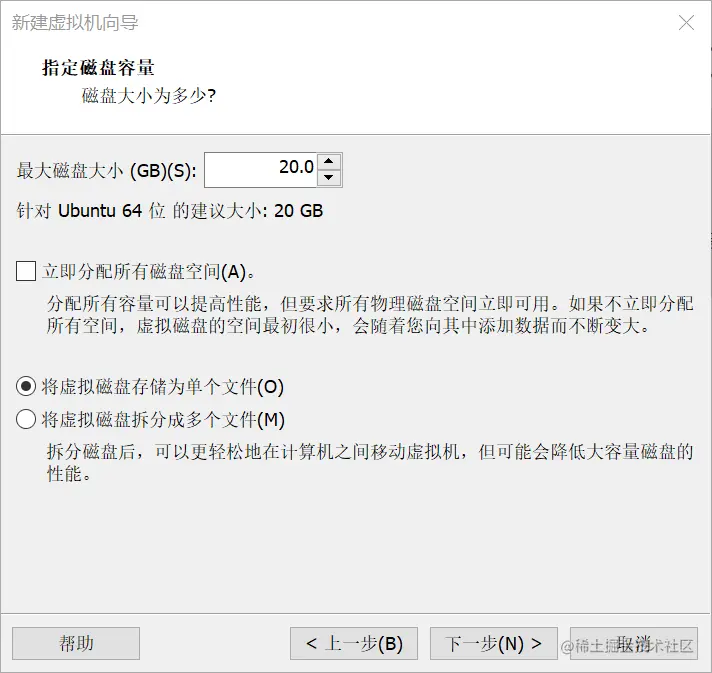Click the 拆分磁盘后 description paragraph
Image resolution: width=712 pixels, height=673 pixels.
pos(370,462)
